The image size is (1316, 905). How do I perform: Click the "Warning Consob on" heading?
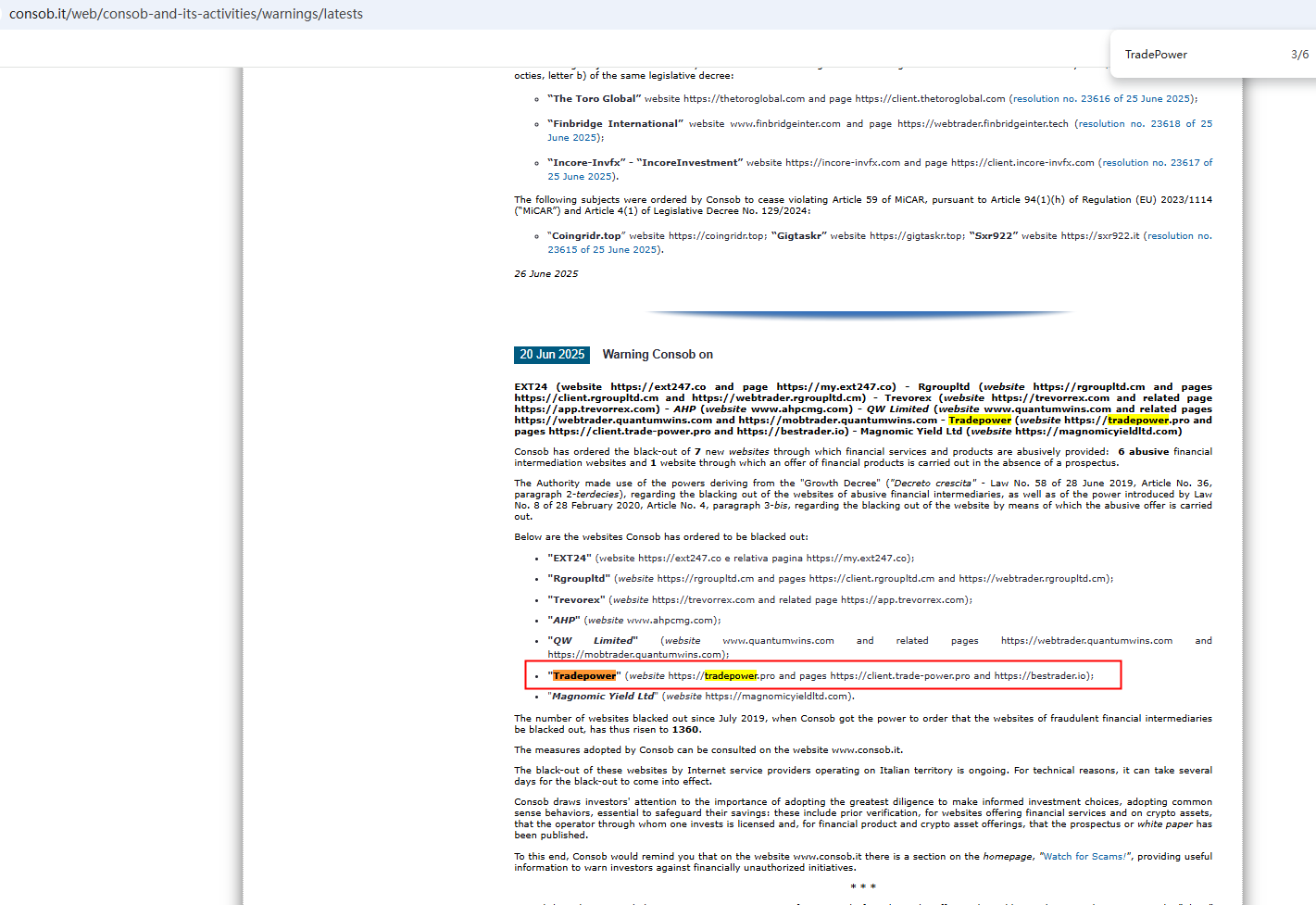coord(658,355)
